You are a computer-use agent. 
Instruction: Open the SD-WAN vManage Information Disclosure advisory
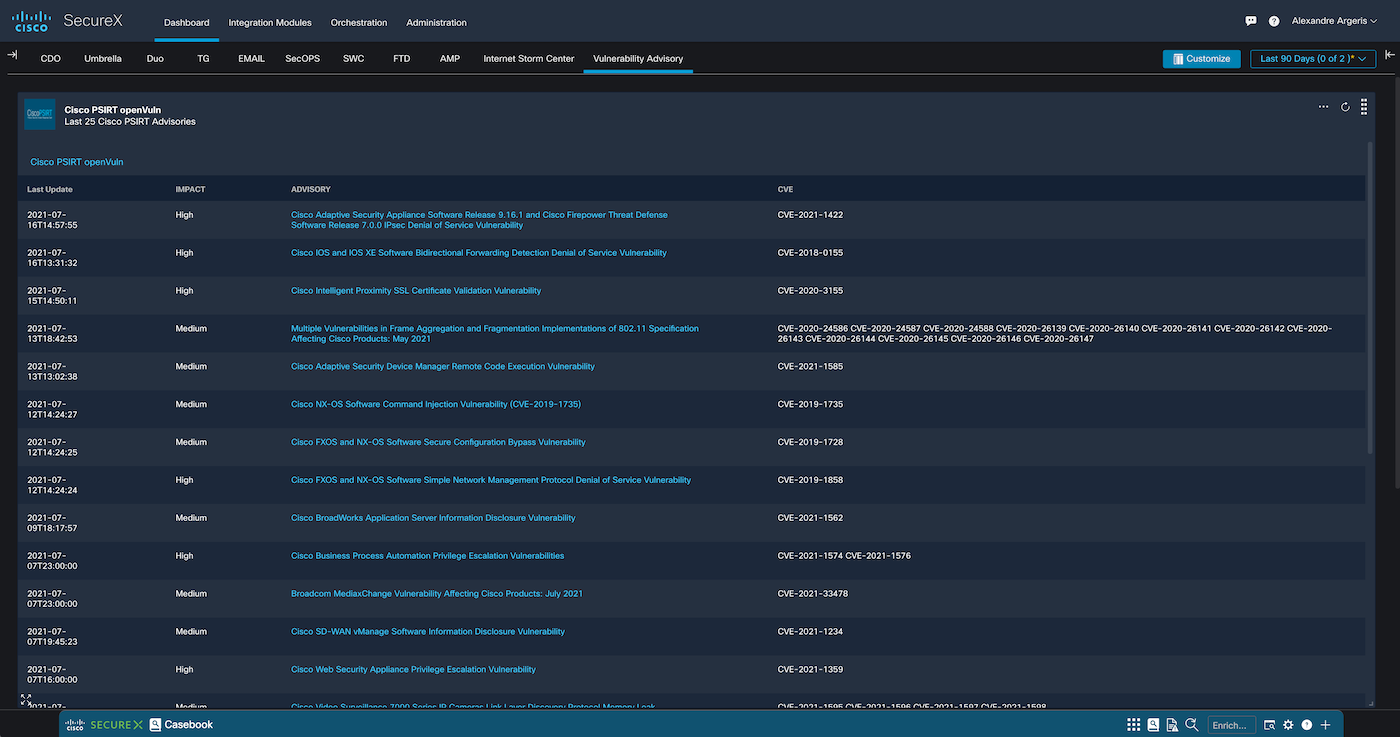428,632
